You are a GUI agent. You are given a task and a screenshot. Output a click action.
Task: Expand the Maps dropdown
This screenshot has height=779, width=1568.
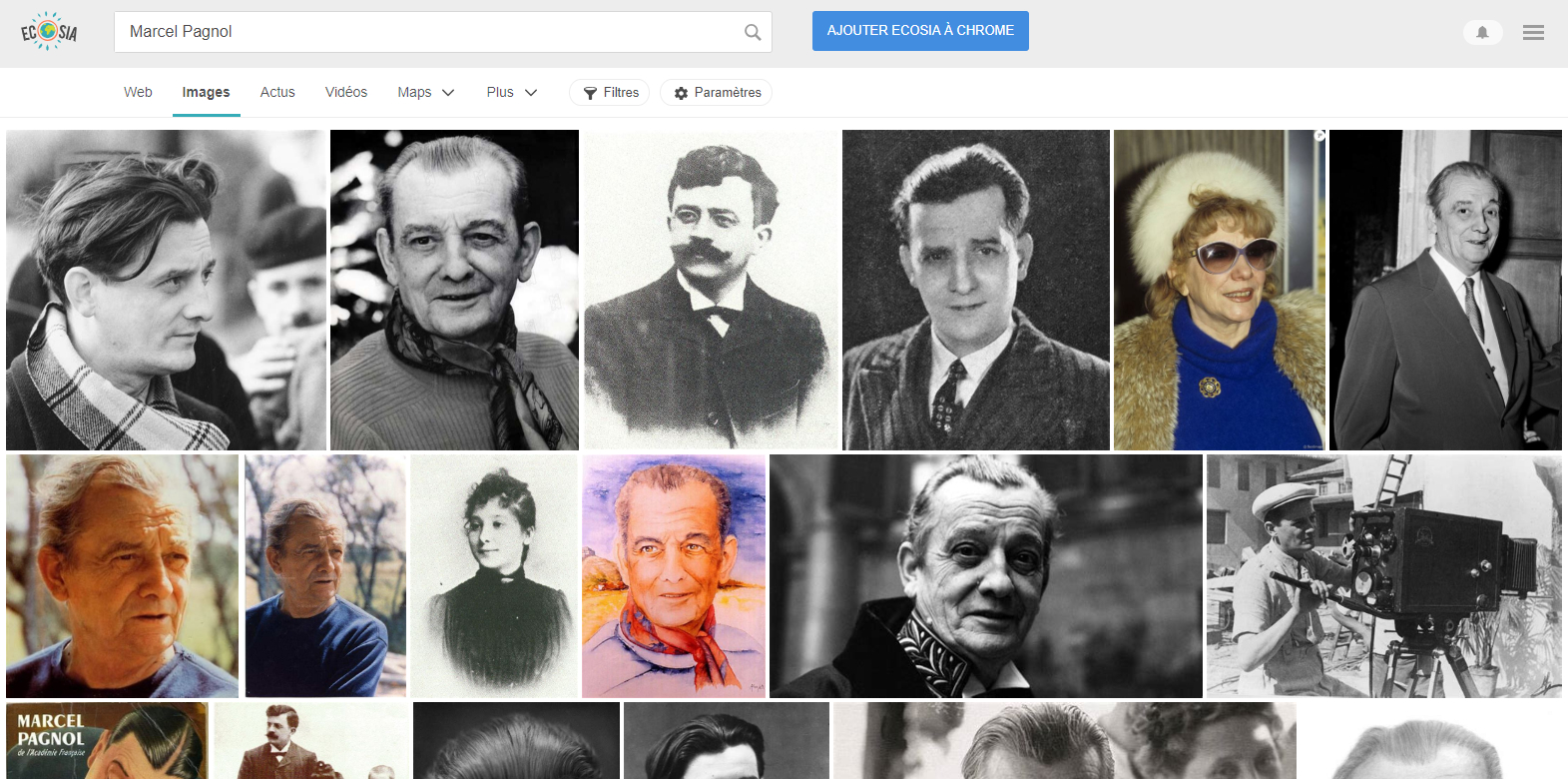coord(426,93)
